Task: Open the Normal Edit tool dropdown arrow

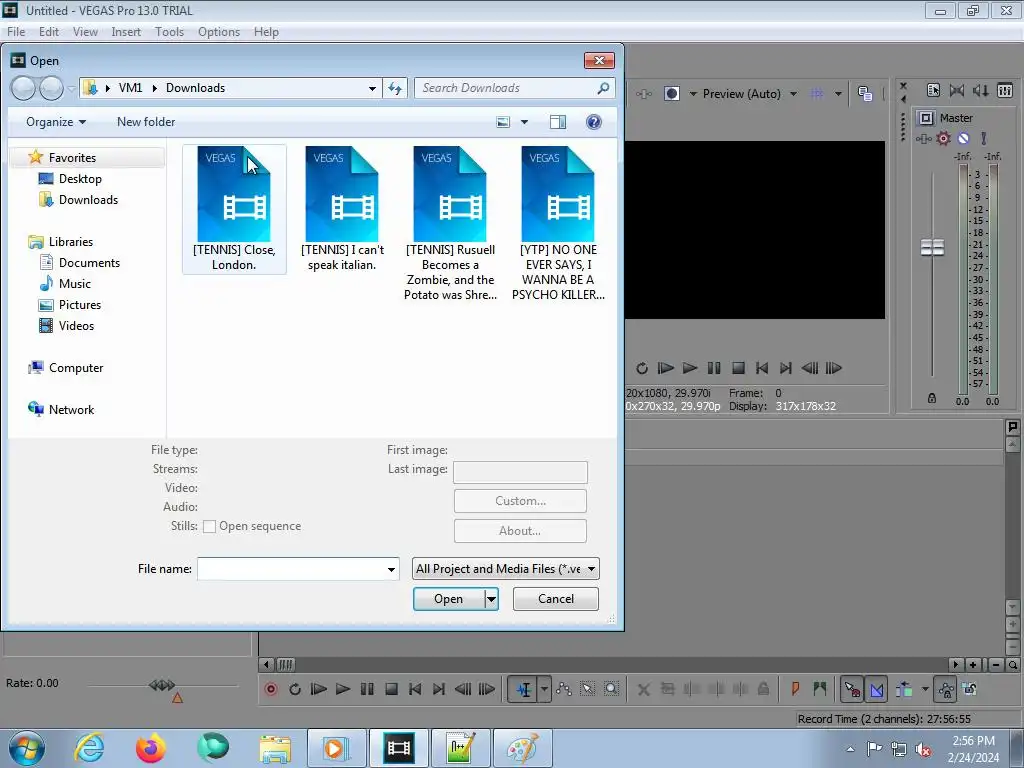Action: (544, 689)
